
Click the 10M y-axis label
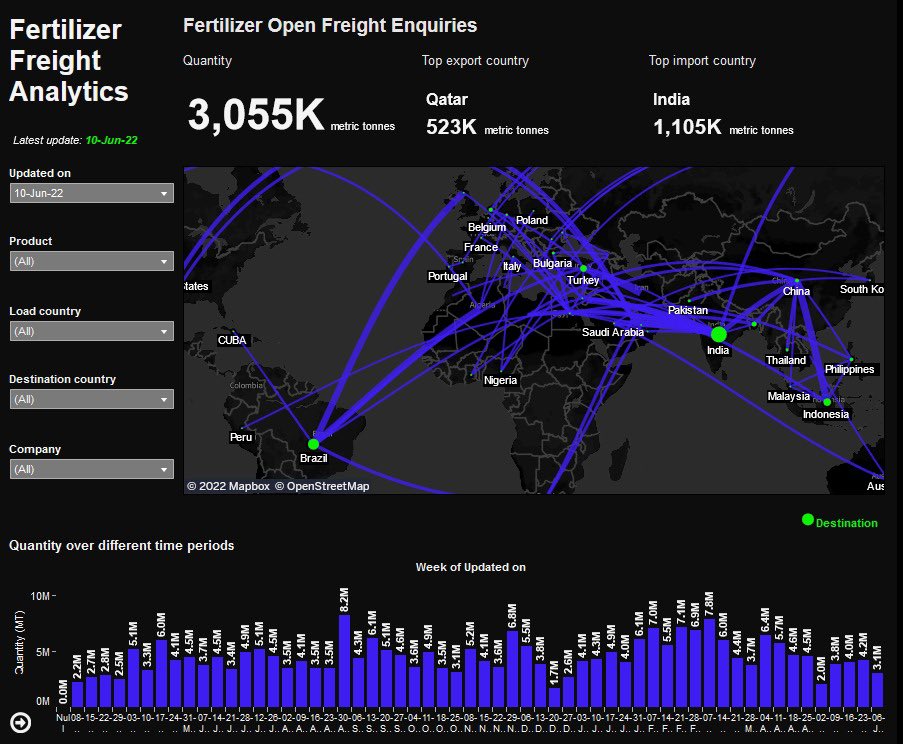click(40, 595)
